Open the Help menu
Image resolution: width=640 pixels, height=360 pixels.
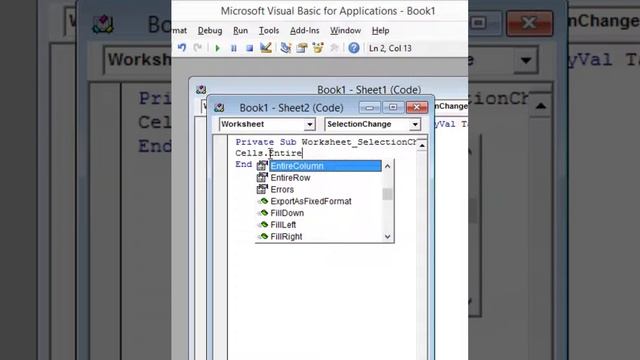coord(380,31)
